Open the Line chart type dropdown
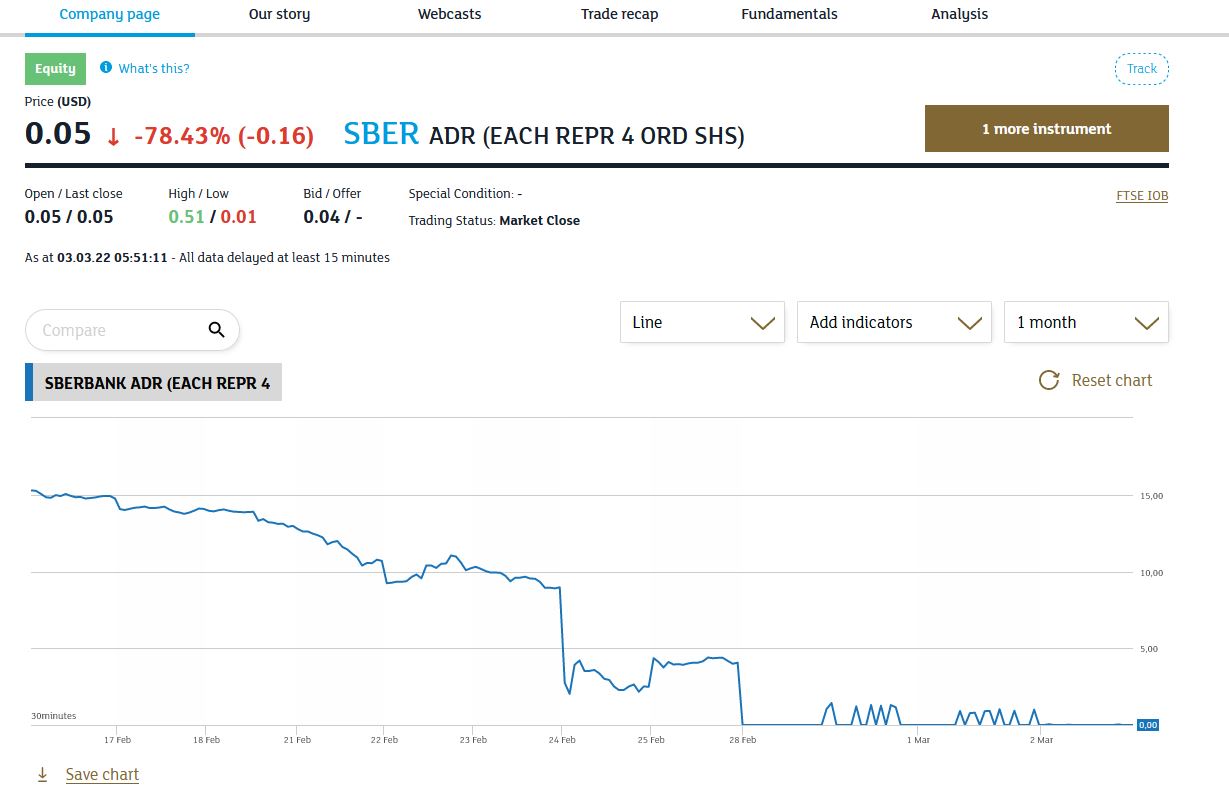Viewport: 1229px width, 810px height. tap(702, 322)
